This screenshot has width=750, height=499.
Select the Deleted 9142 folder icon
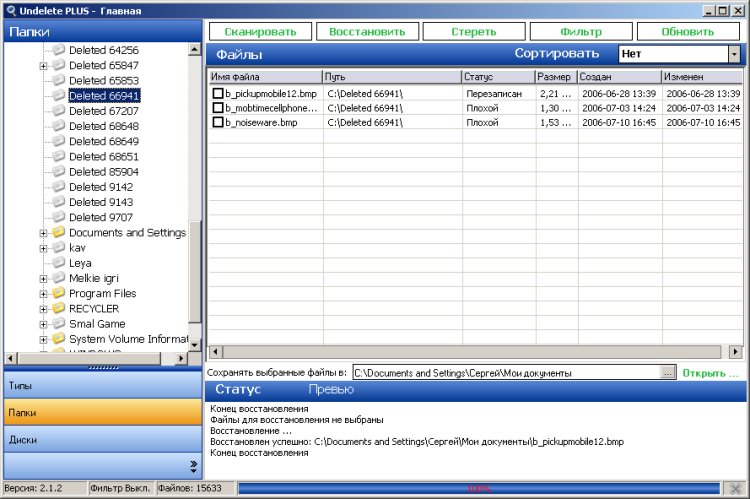(58, 186)
